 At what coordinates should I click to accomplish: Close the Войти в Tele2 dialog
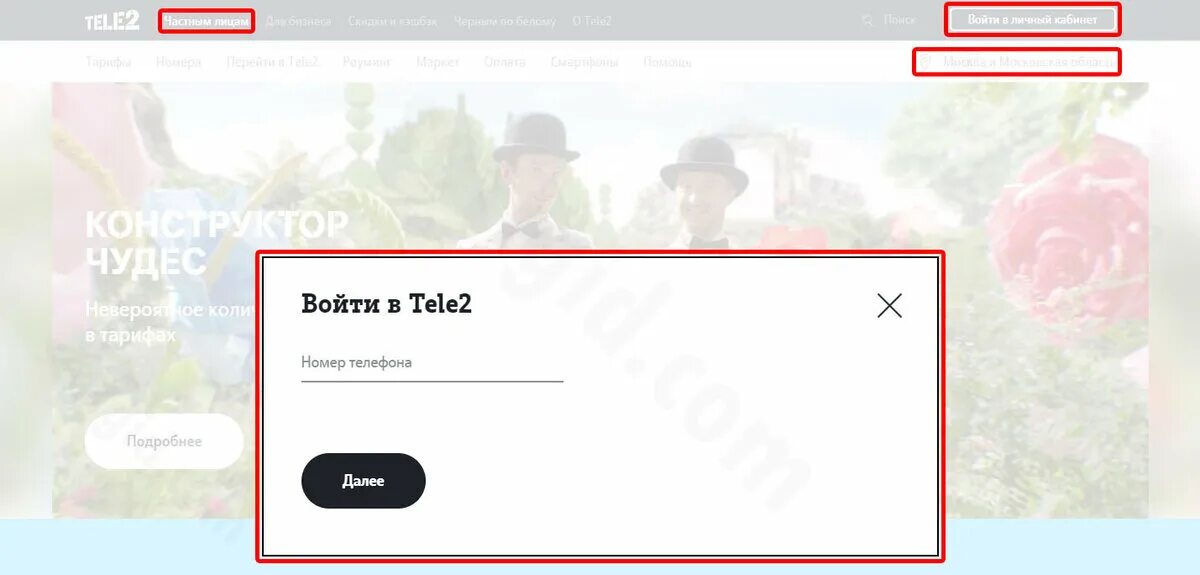click(x=889, y=305)
